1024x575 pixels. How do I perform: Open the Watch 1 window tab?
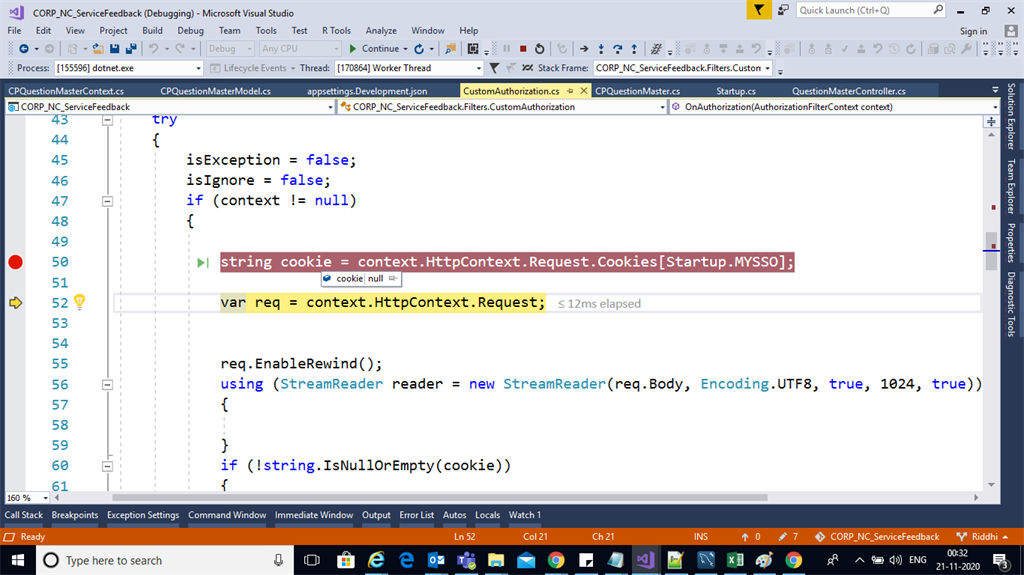[x=524, y=515]
